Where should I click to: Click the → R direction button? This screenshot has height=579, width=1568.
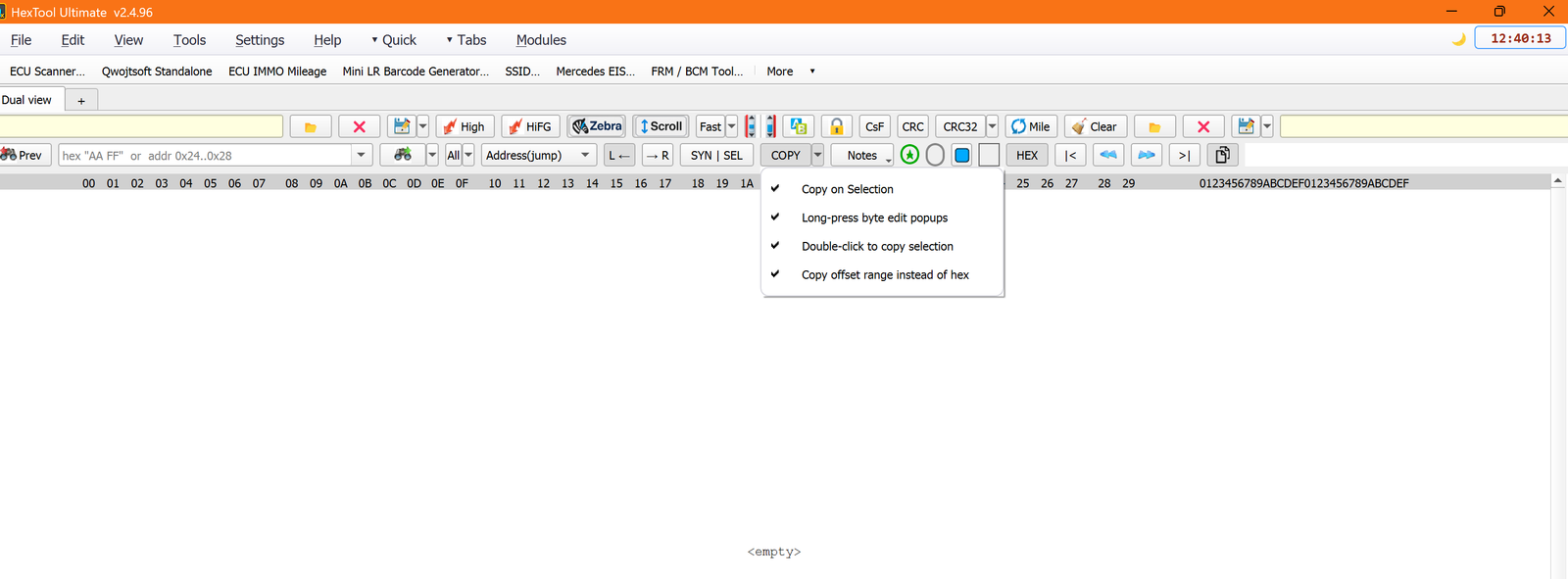tap(658, 155)
